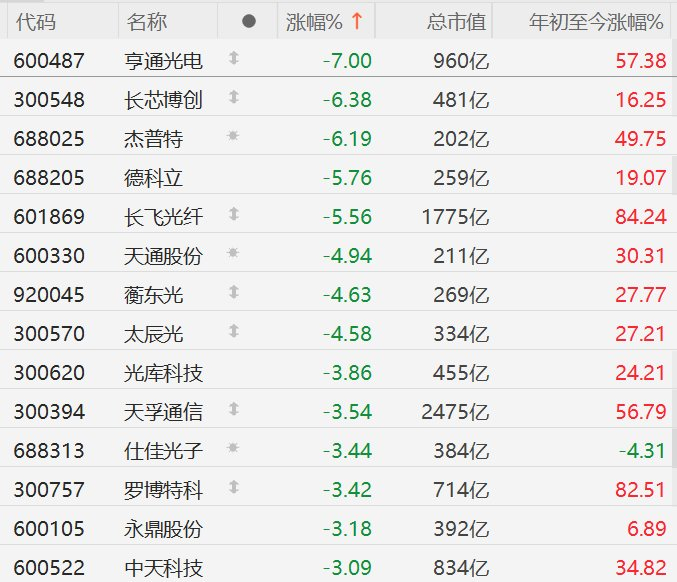Click the up-down marker icon for 长飞光纤
This screenshot has width=677, height=582.
(x=234, y=214)
